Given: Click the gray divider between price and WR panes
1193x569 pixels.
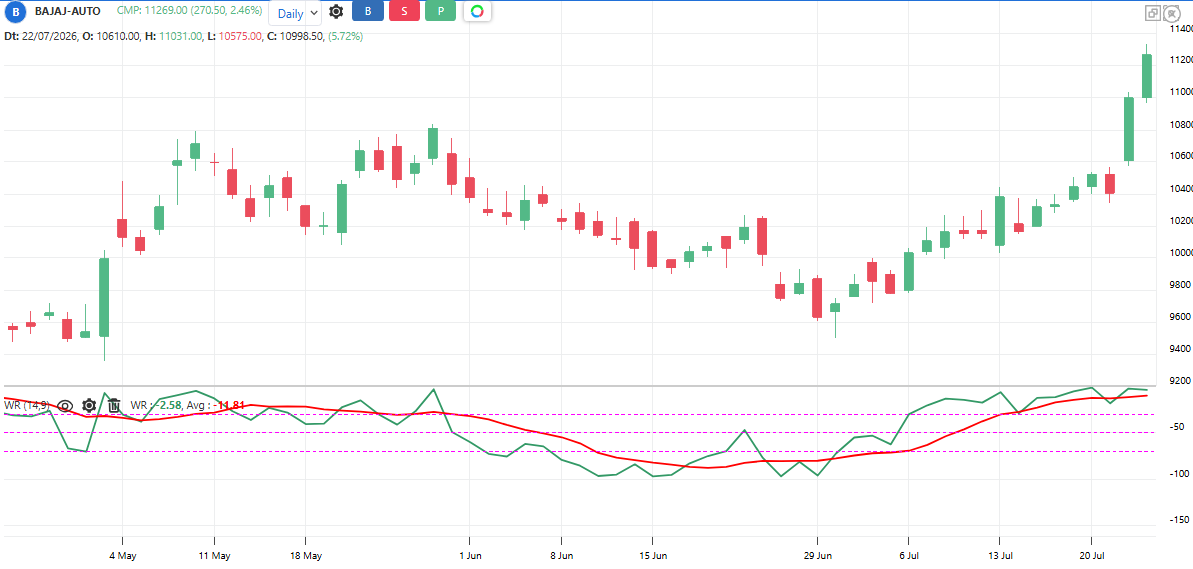Looking at the screenshot, I should pos(581,387).
